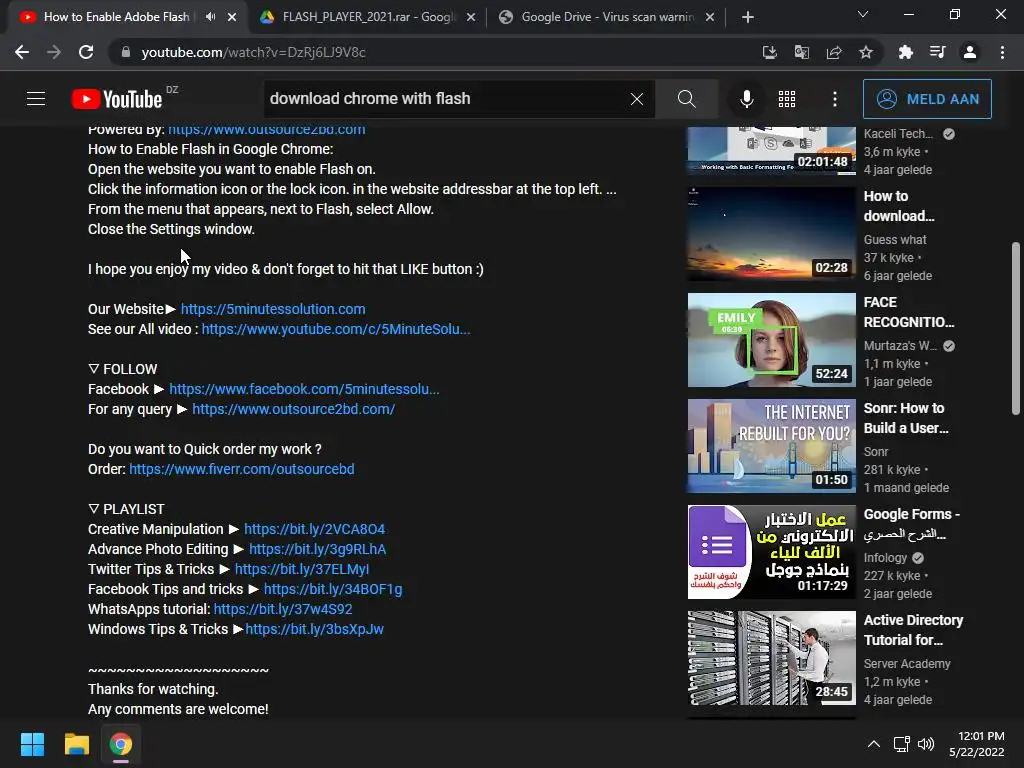The width and height of the screenshot is (1024, 768).
Task: Clear the search text with the X
Action: coord(637,99)
